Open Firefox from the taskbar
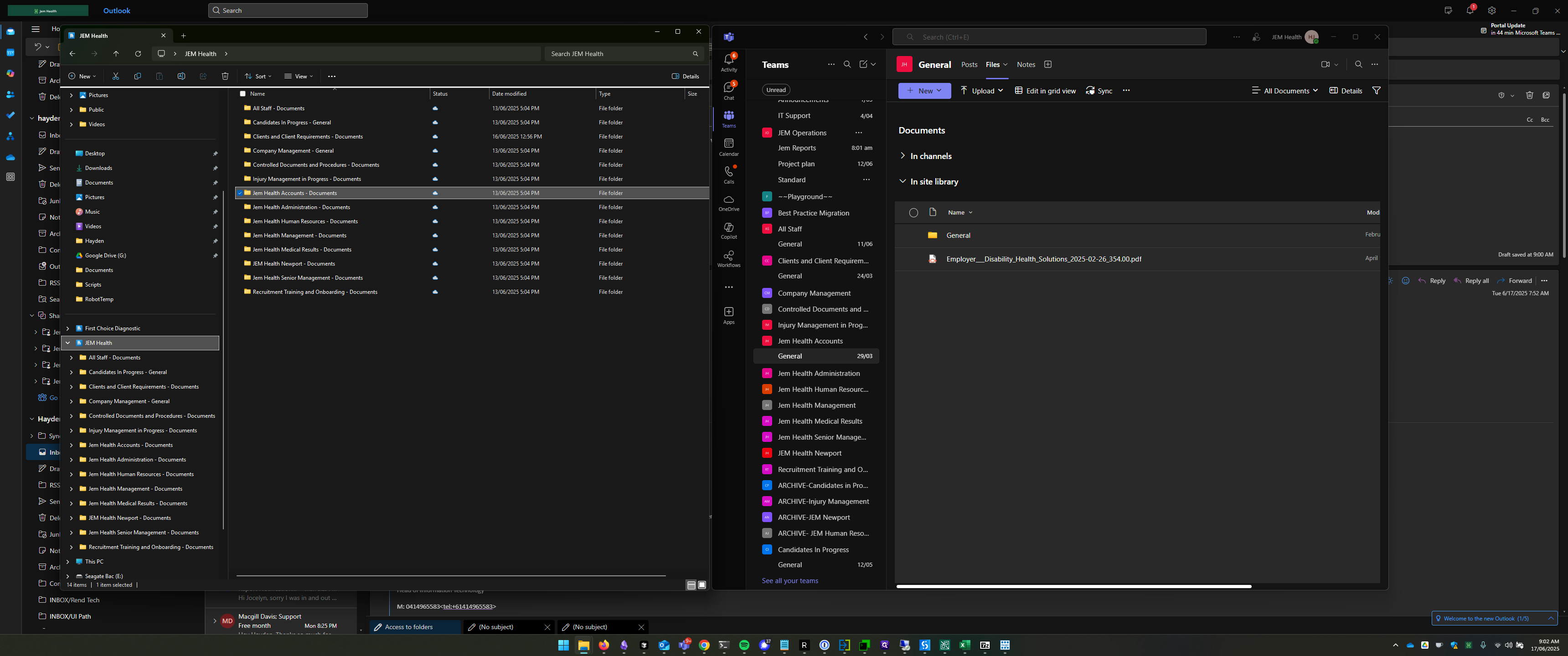 [604, 646]
